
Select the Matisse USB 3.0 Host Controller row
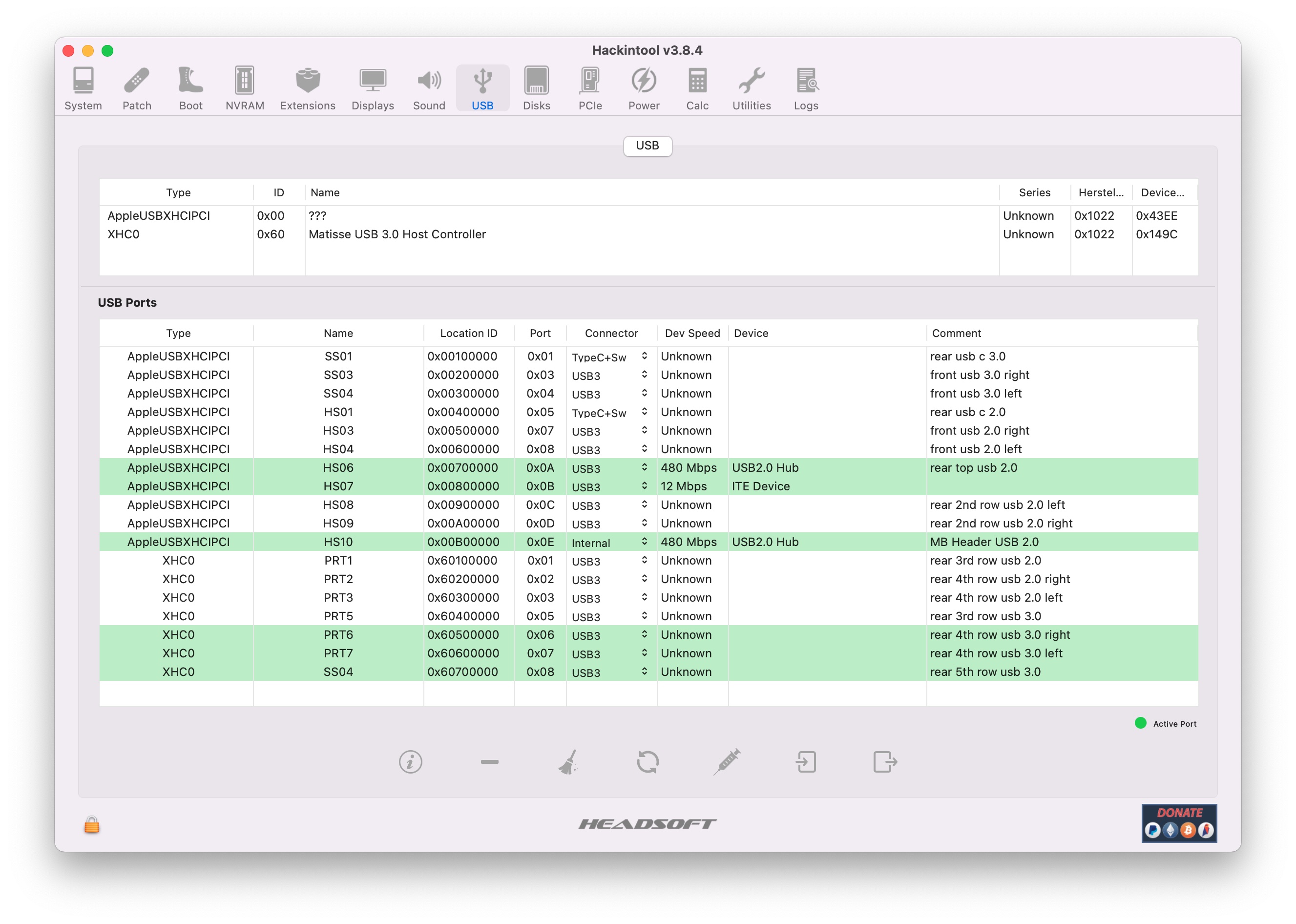pos(397,234)
